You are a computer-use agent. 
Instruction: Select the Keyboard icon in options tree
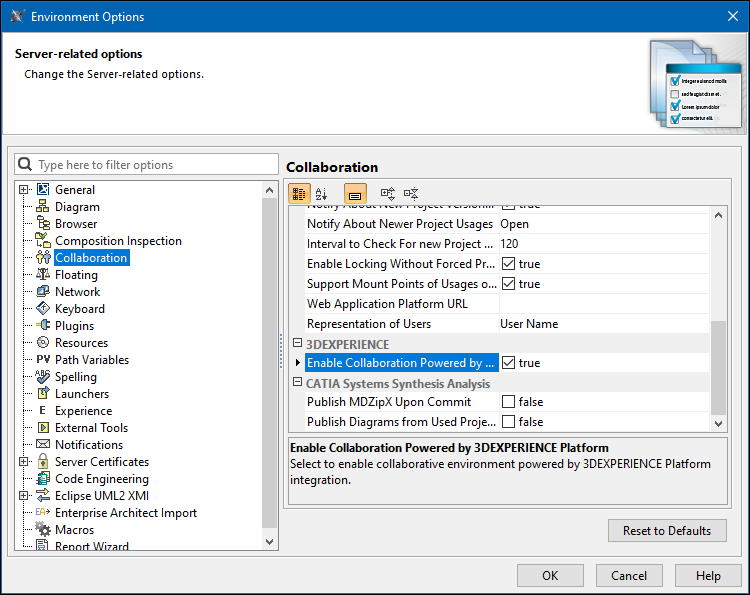click(x=43, y=309)
